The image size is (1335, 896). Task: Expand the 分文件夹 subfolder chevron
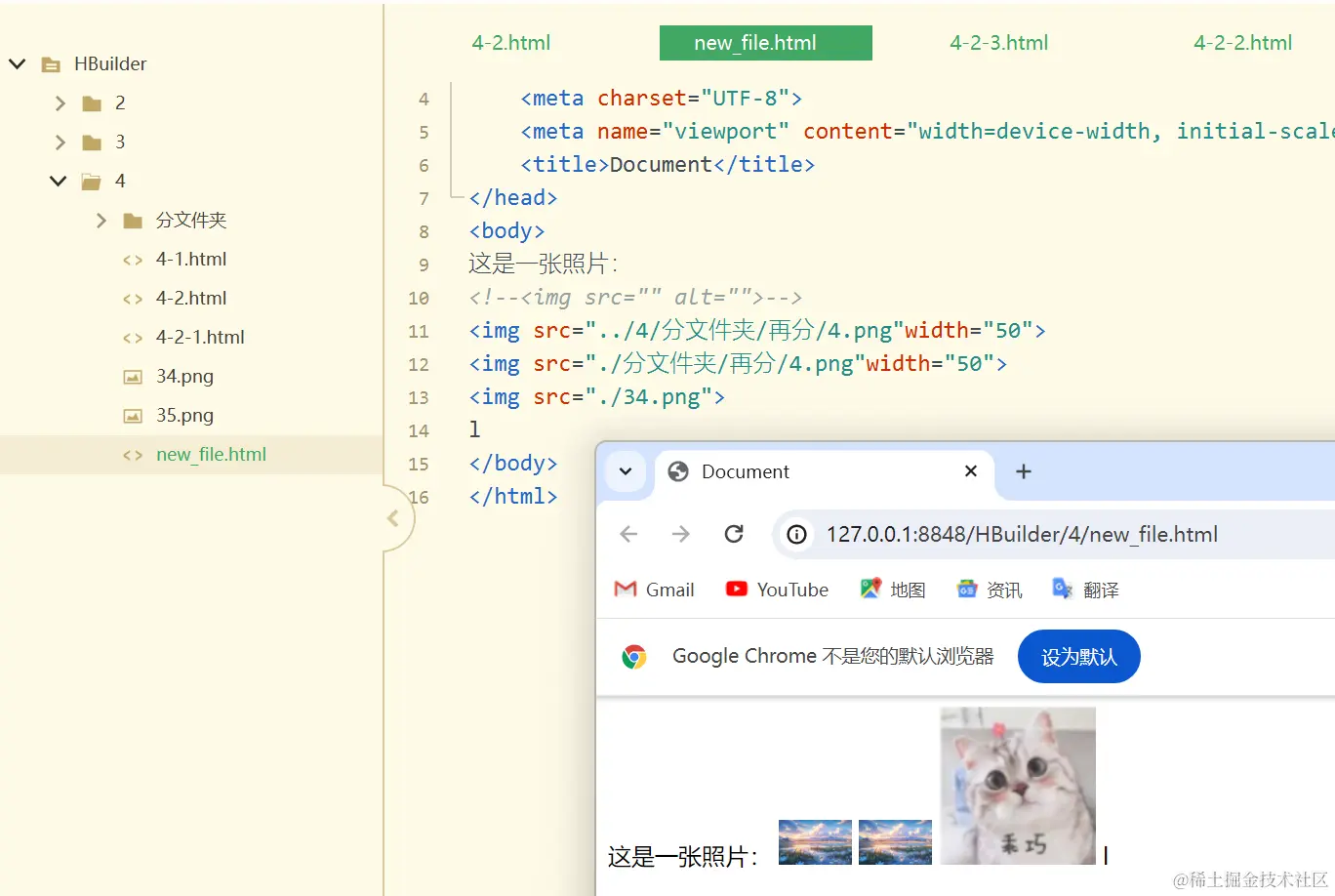101,221
